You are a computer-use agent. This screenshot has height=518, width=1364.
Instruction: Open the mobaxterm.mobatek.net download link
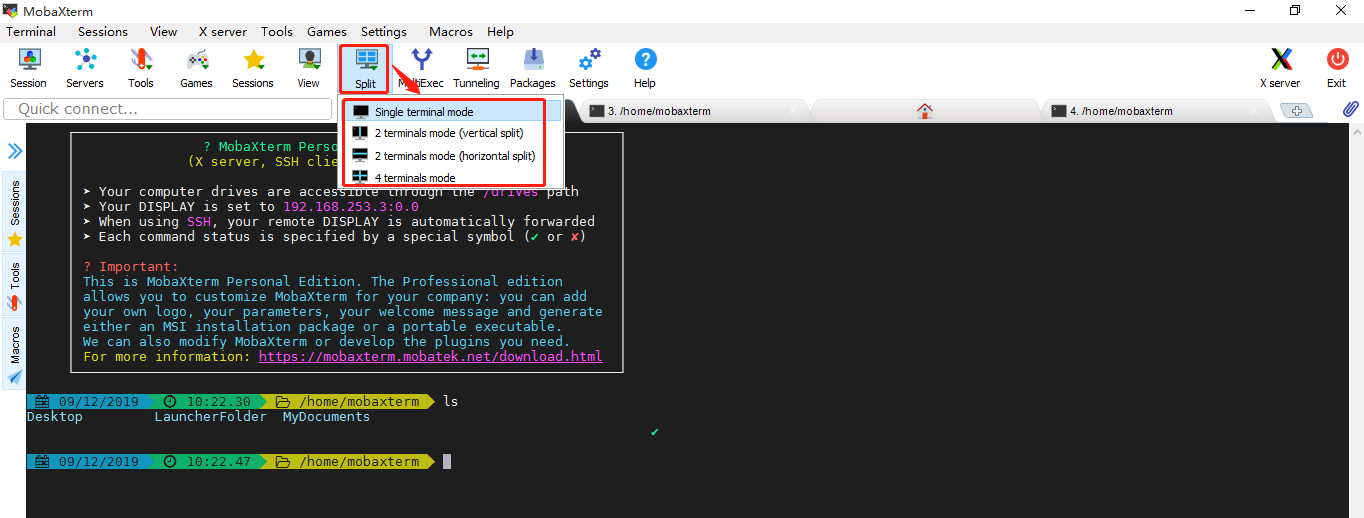[x=430, y=356]
